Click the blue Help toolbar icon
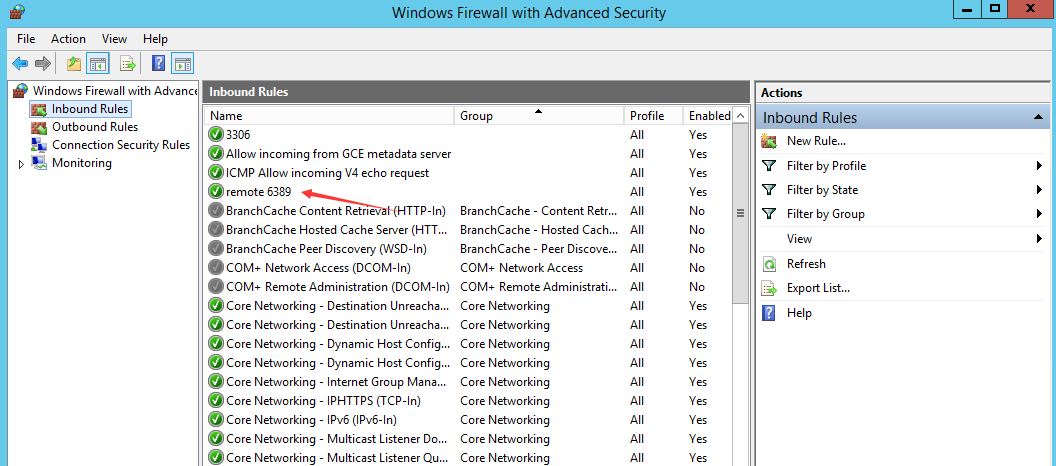 [158, 64]
